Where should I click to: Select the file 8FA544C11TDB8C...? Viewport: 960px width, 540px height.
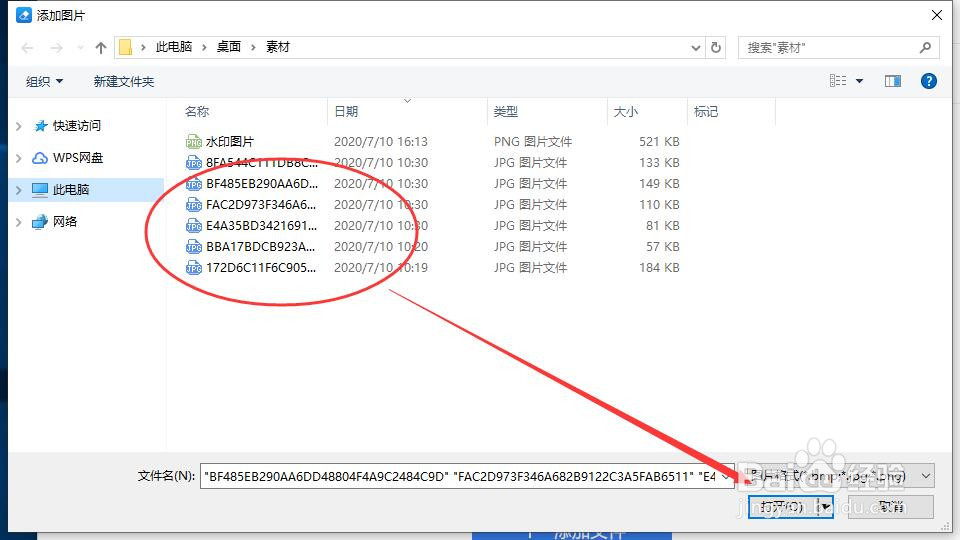coord(261,163)
